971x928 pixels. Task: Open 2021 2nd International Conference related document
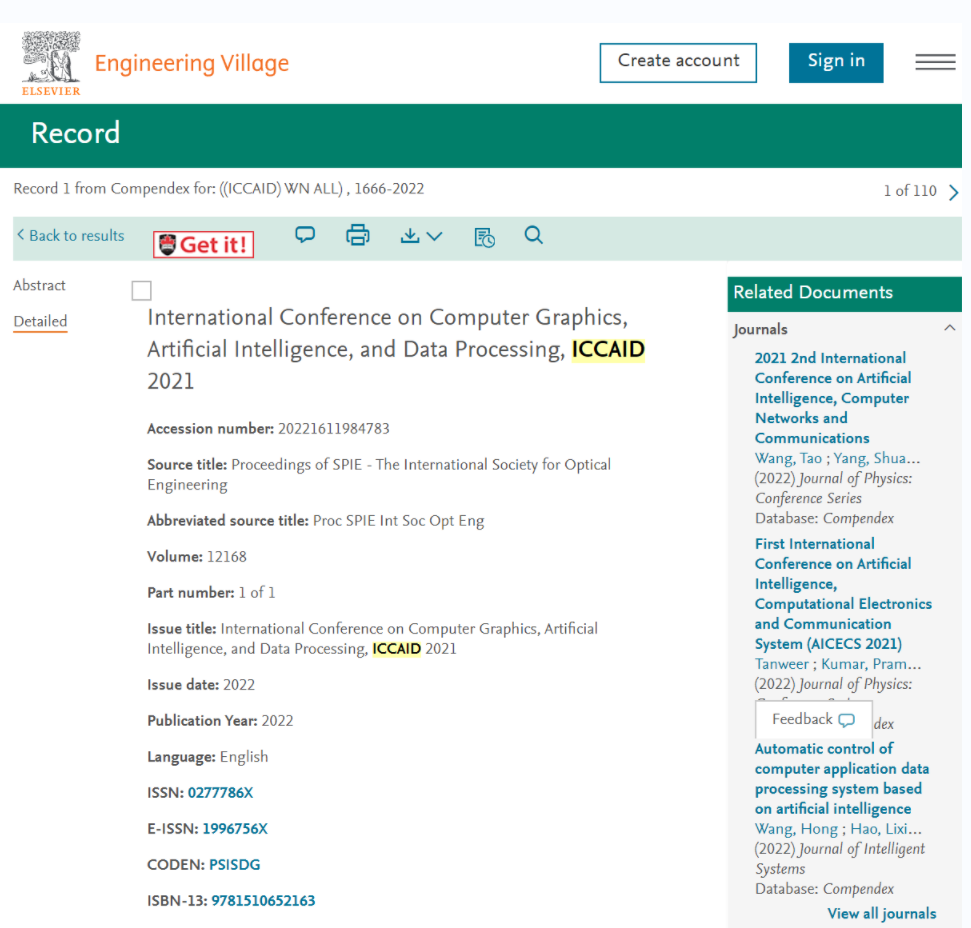click(x=833, y=398)
